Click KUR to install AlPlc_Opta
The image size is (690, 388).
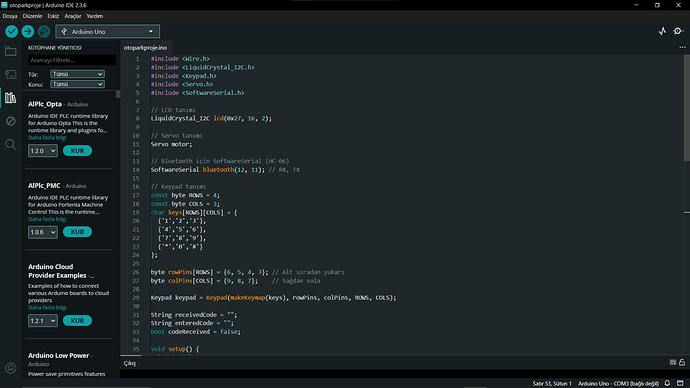77,150
